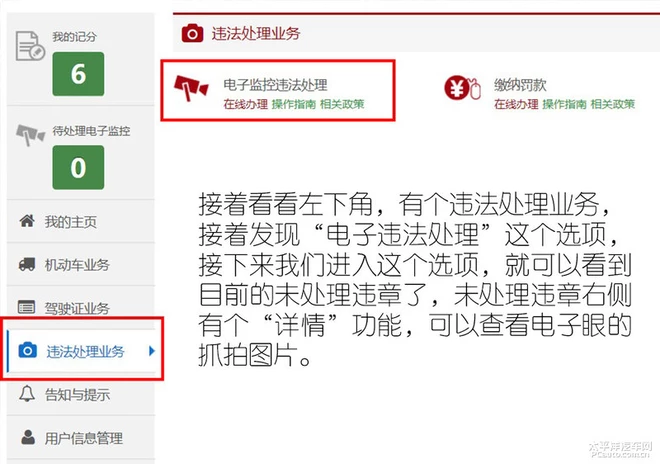Click the person icon for 用户信息管理
This screenshot has width=660, height=464.
pyautogui.click(x=28, y=437)
